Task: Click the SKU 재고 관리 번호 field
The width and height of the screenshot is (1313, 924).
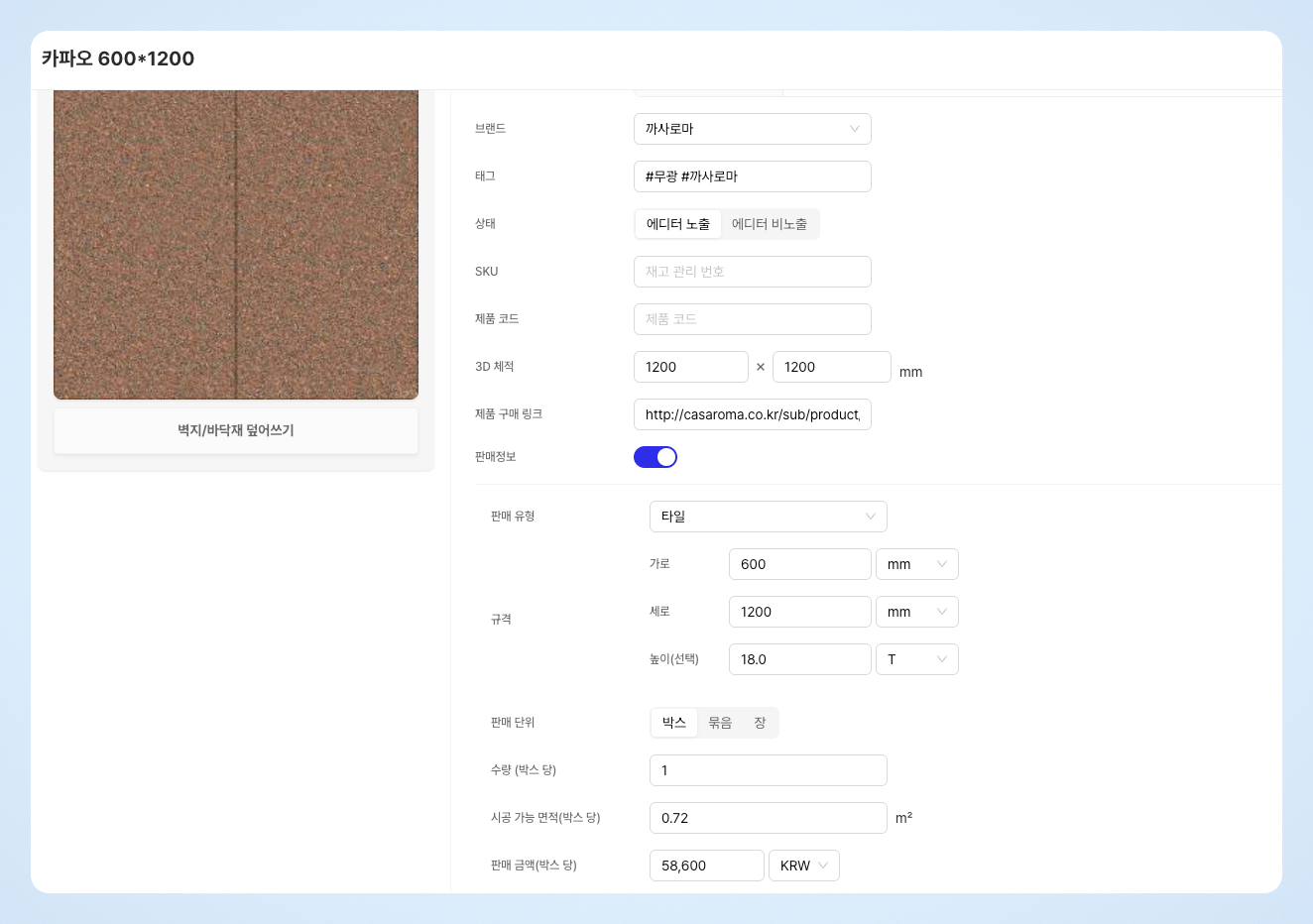Action: 752,272
